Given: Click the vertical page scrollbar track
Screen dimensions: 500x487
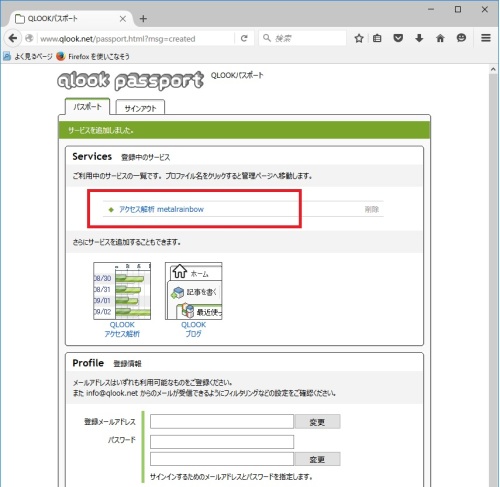Looking at the screenshot, I should click(493, 280).
